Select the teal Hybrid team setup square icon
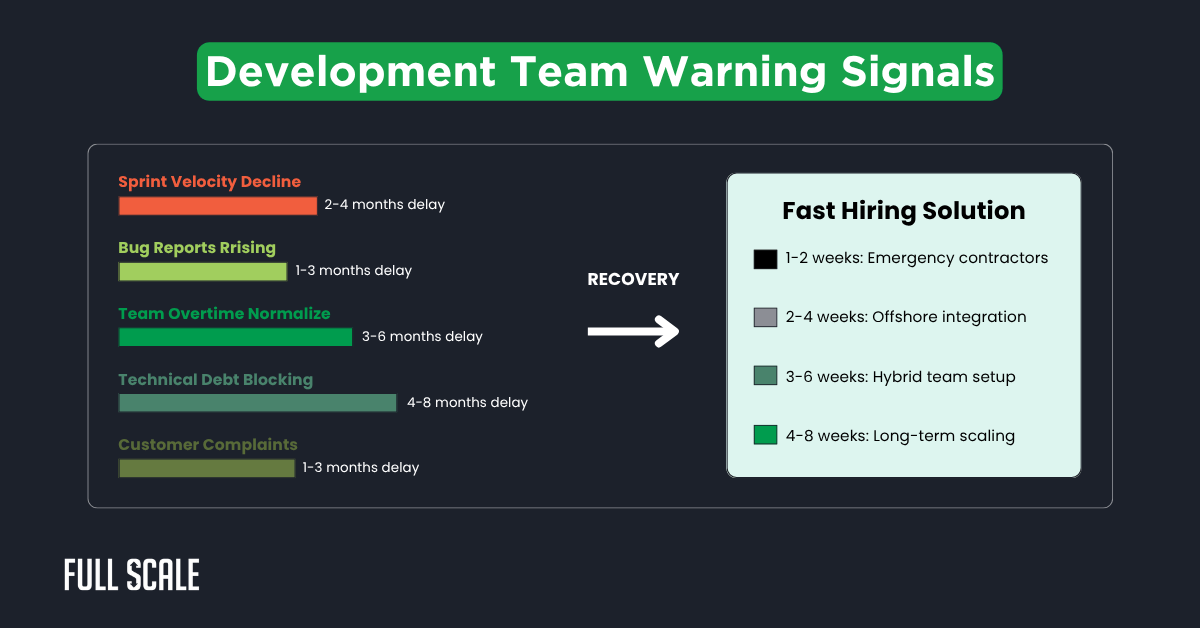The height and width of the screenshot is (628, 1200). [x=765, y=376]
